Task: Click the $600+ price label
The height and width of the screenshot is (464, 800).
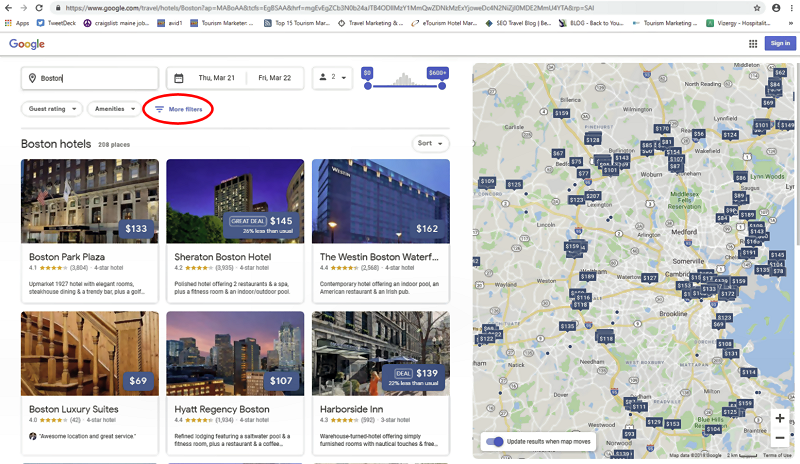Action: [438, 73]
